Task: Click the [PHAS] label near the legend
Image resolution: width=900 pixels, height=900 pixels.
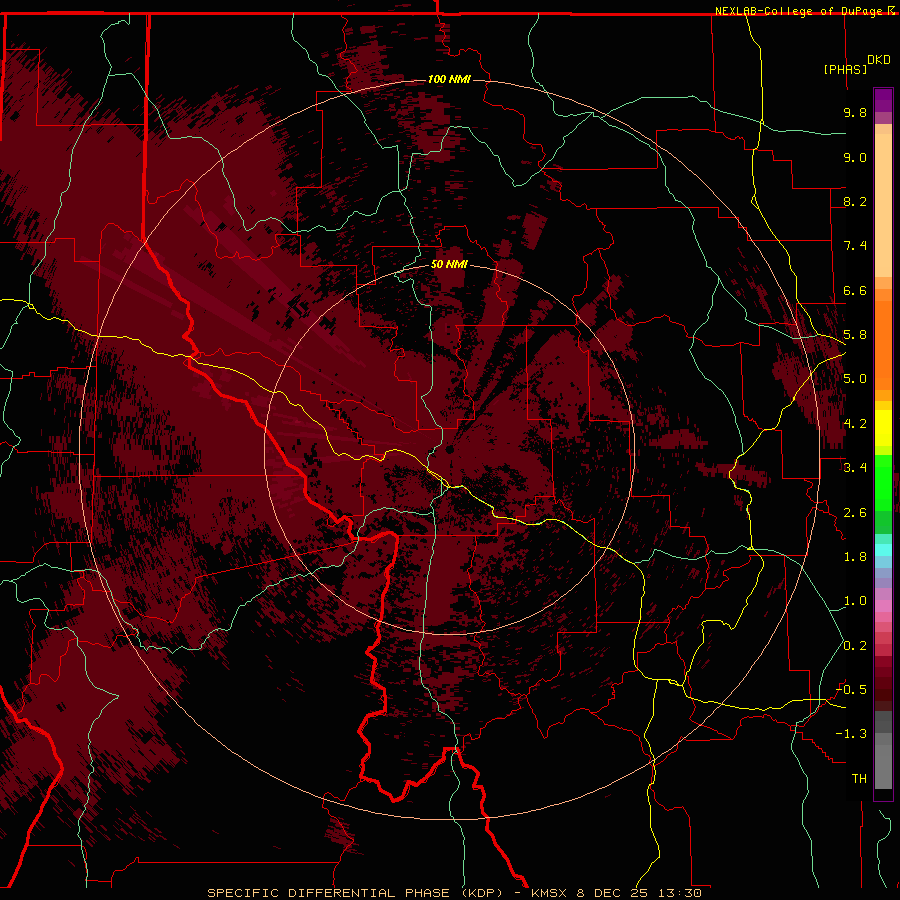Action: coord(845,69)
